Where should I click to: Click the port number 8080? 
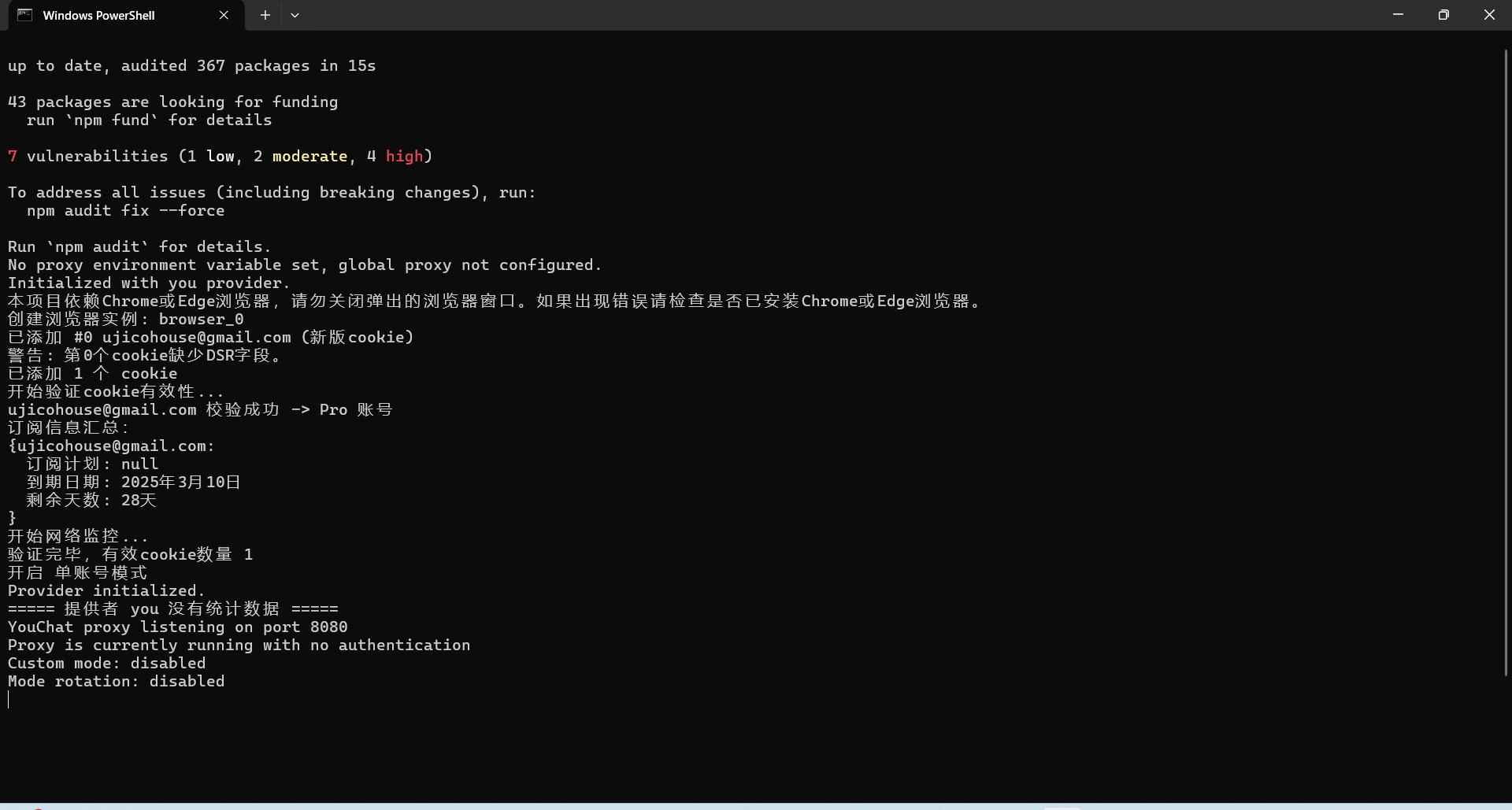pos(328,627)
